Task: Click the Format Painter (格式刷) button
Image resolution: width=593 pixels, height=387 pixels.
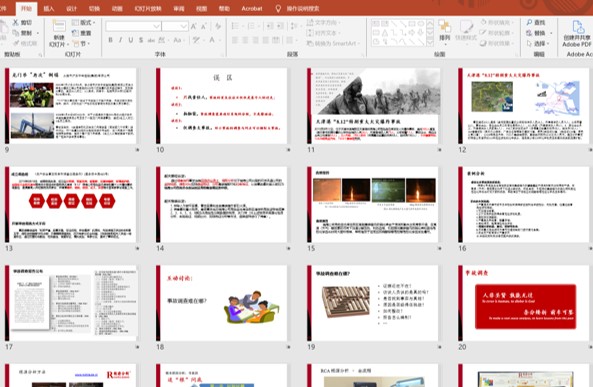Action: coord(25,44)
